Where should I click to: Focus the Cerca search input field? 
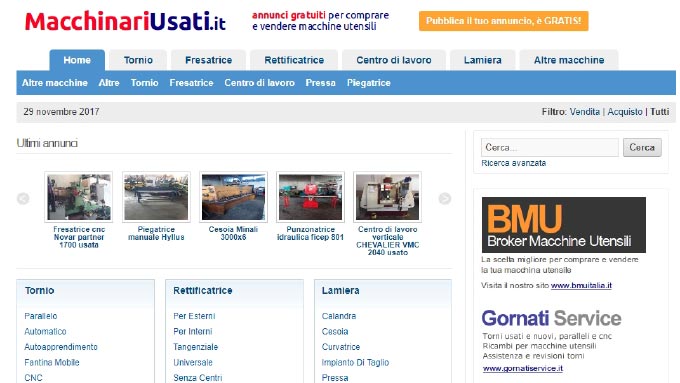point(550,147)
